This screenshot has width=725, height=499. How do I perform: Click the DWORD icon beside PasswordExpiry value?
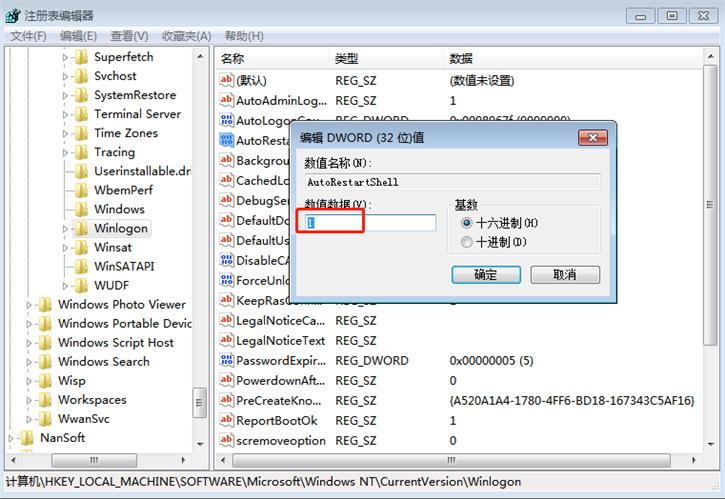click(226, 361)
